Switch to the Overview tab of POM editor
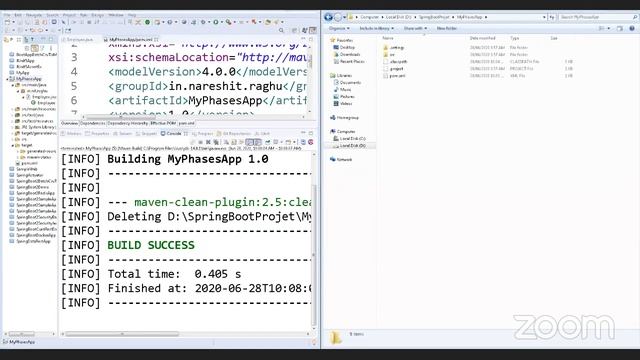Screen dimensions: 640x360 pyautogui.click(x=69, y=123)
